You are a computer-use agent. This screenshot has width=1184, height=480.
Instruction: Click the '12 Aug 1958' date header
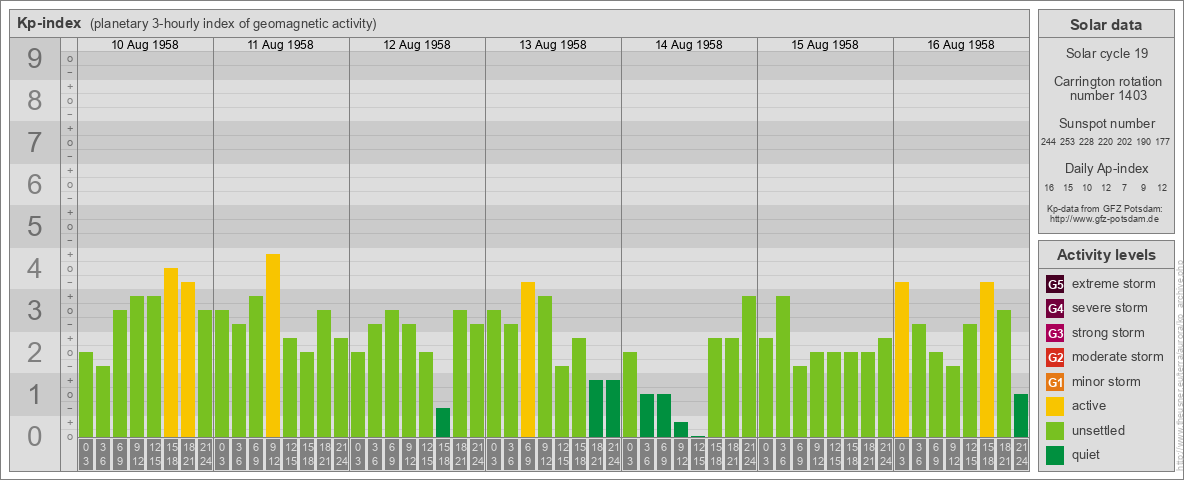(417, 45)
